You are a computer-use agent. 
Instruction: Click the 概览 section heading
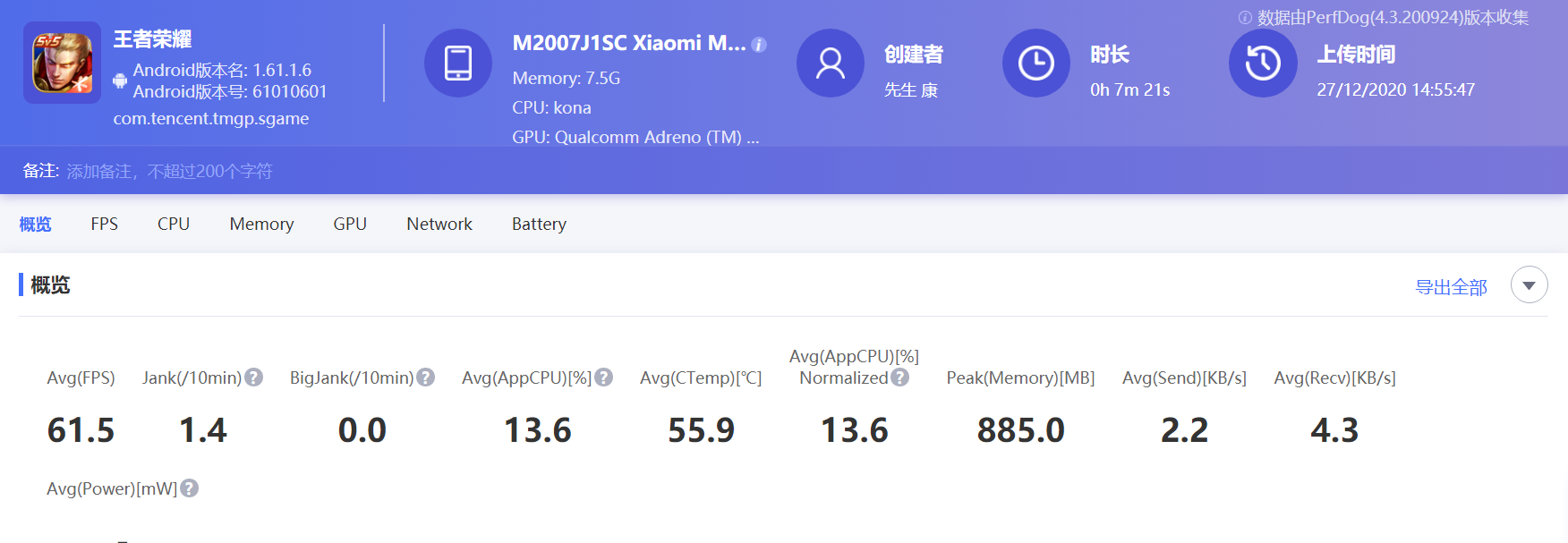pyautogui.click(x=50, y=285)
